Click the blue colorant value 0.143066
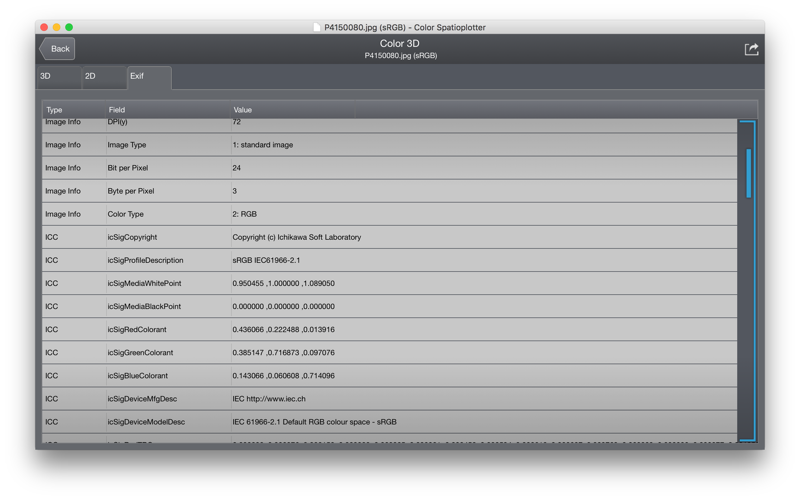Viewport: 800px width, 500px height. pyautogui.click(x=284, y=376)
